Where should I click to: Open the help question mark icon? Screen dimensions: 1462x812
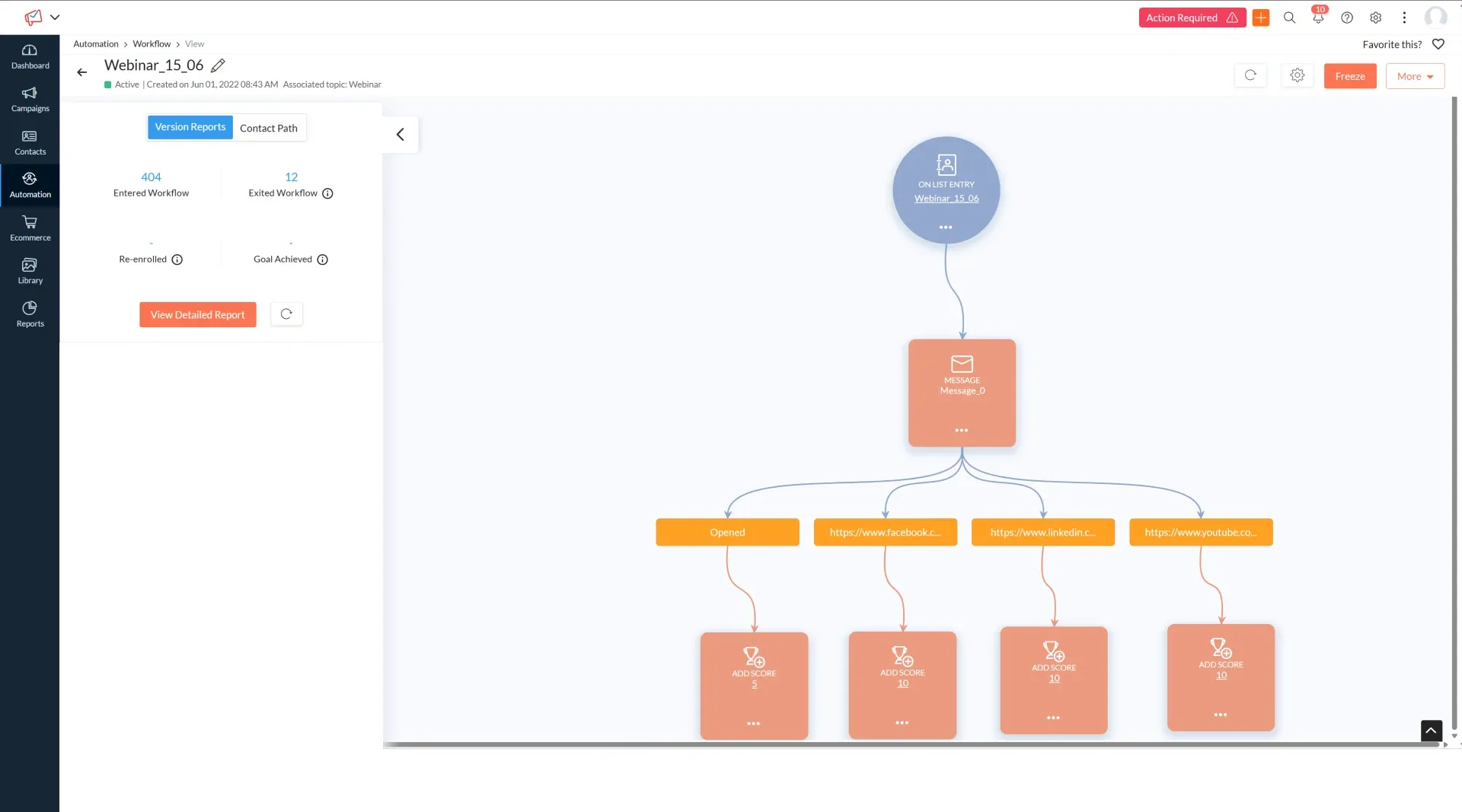pyautogui.click(x=1347, y=18)
